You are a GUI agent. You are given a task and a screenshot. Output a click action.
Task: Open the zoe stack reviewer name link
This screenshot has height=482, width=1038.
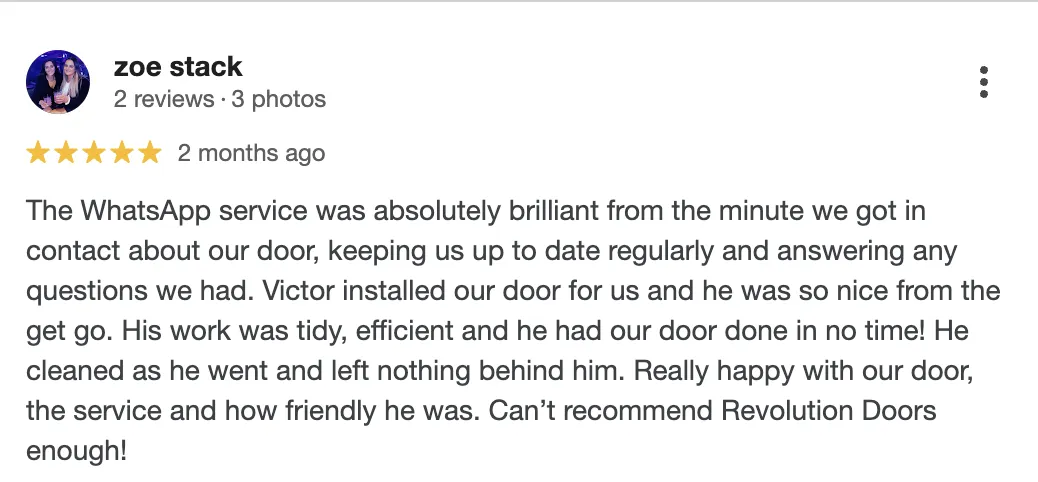(x=178, y=67)
